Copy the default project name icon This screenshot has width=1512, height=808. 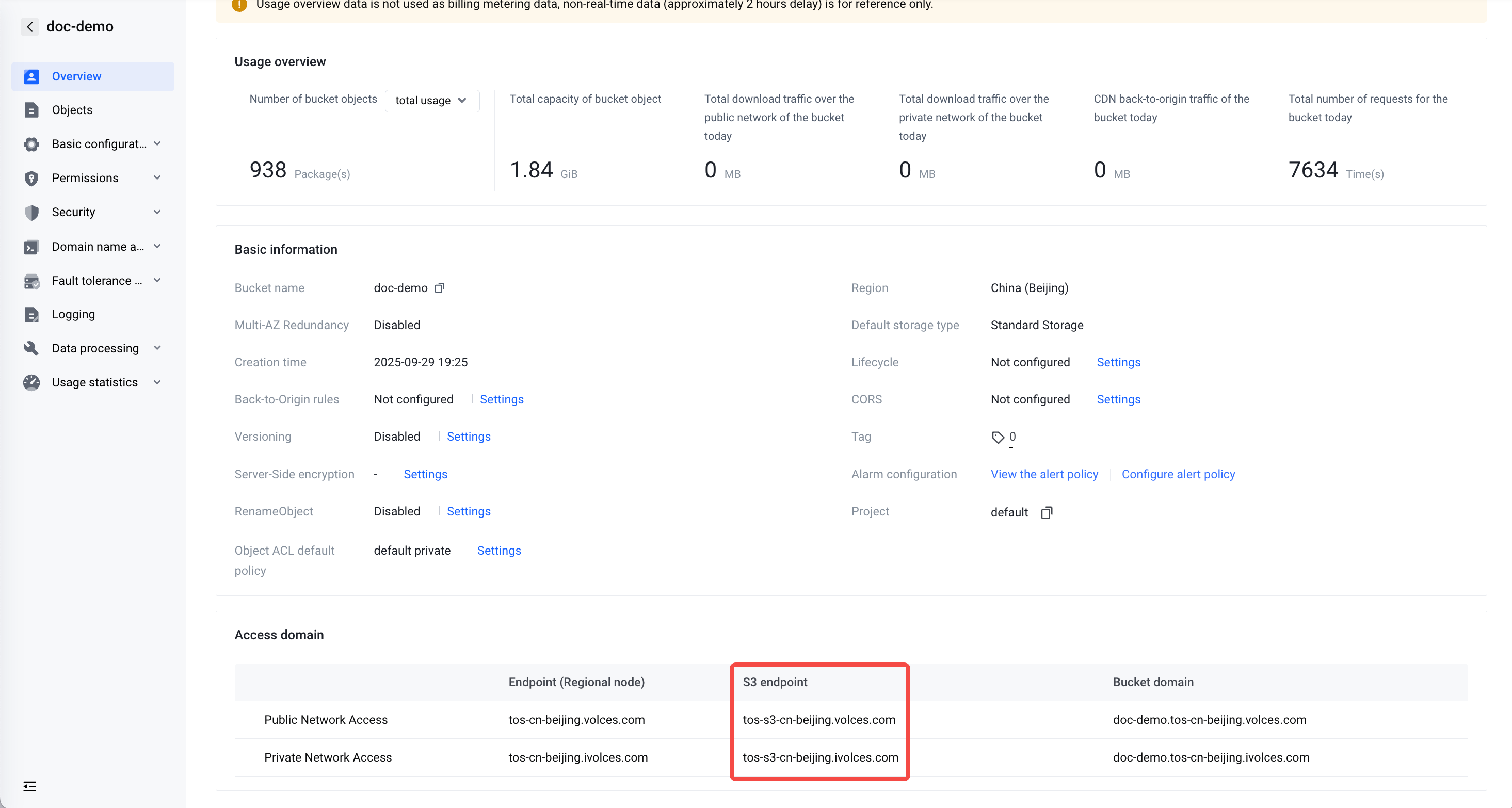pyautogui.click(x=1046, y=512)
